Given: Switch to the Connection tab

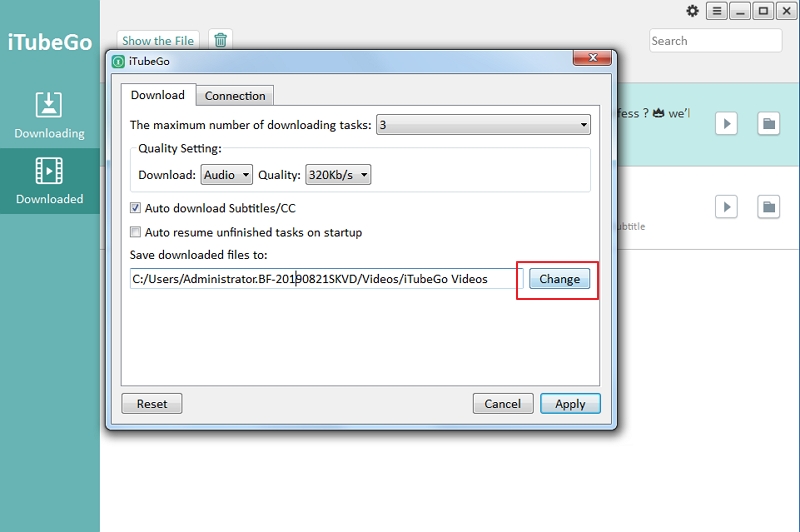Looking at the screenshot, I should [235, 96].
